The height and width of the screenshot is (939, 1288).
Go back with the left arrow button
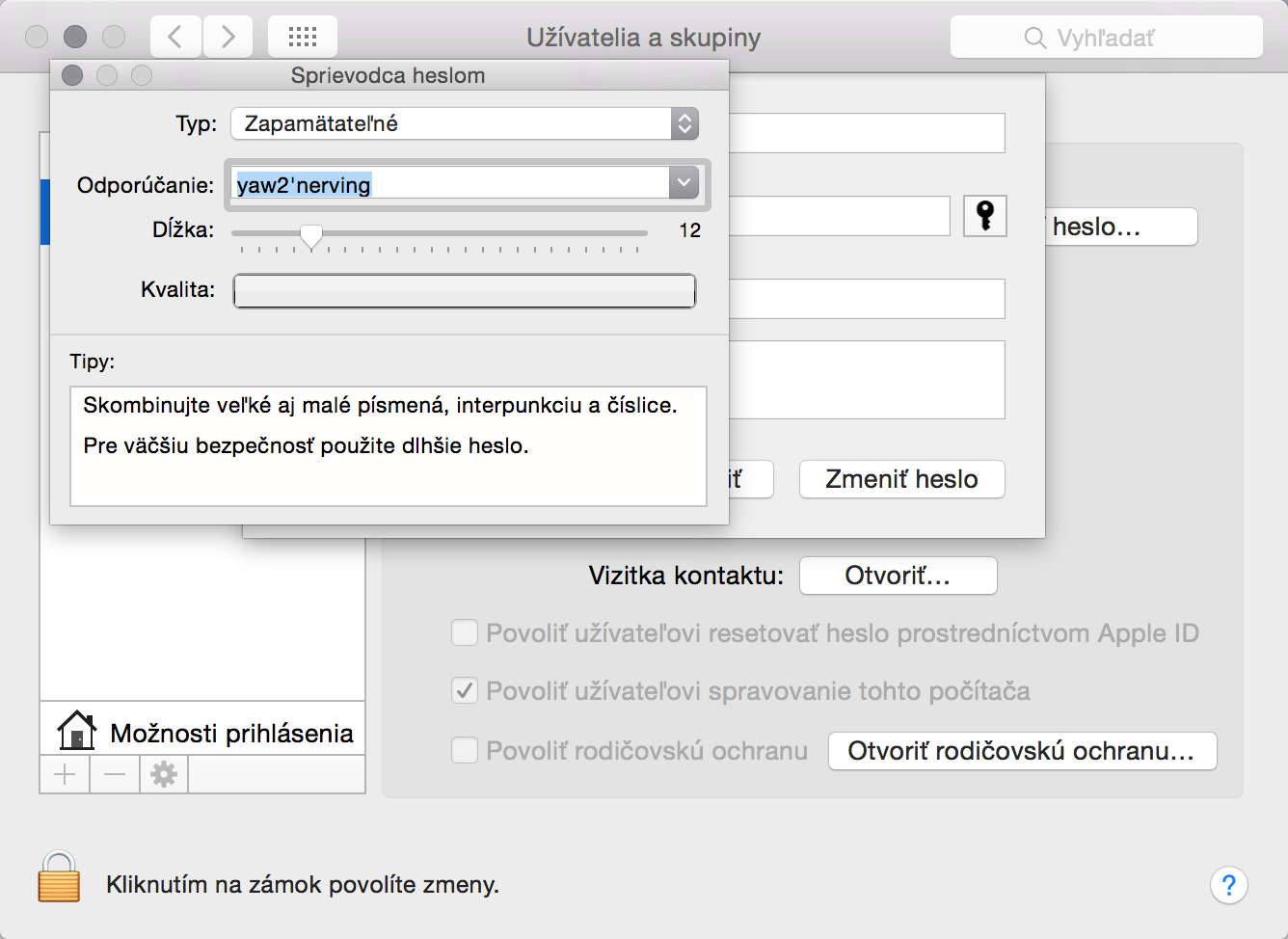(x=175, y=38)
